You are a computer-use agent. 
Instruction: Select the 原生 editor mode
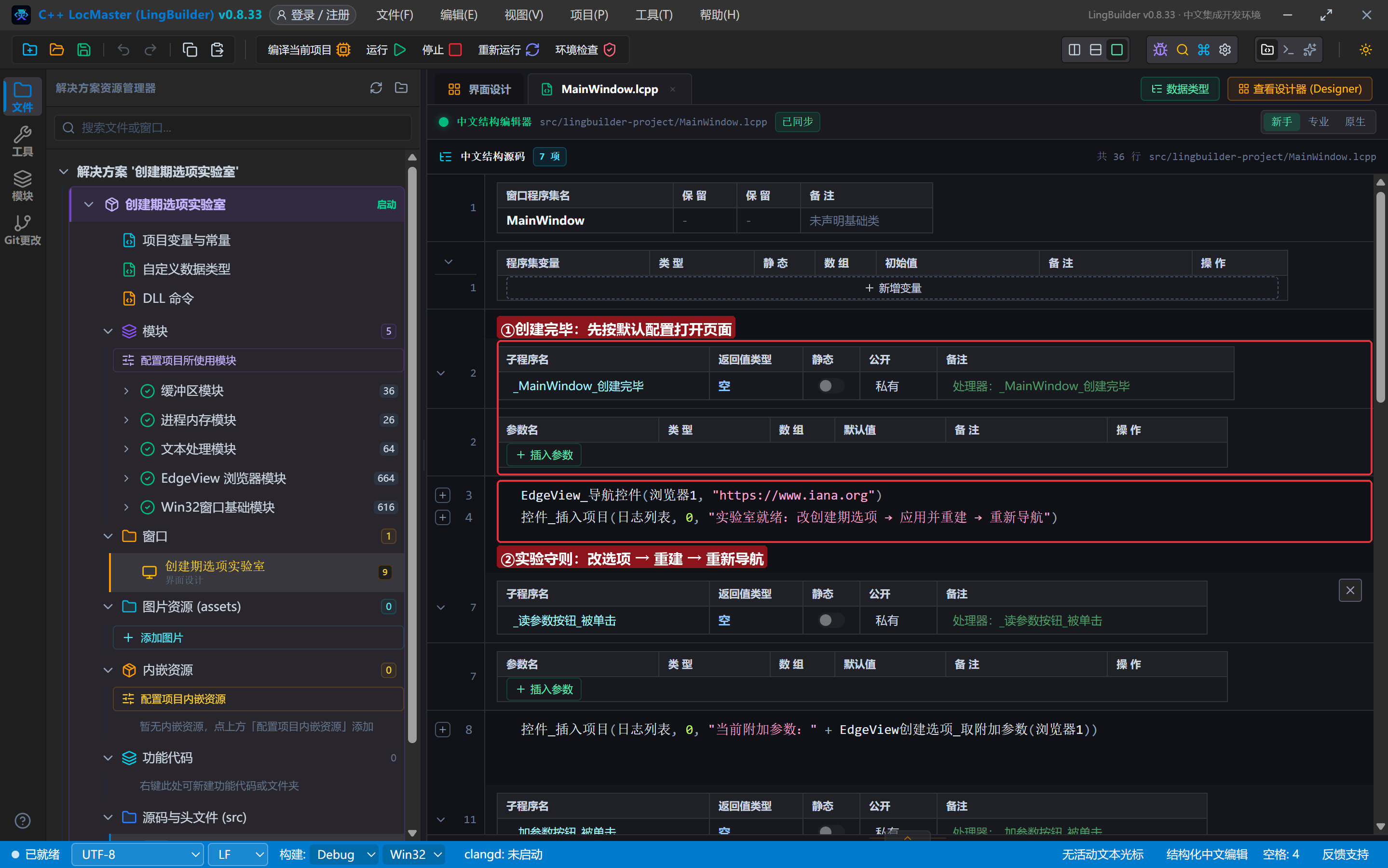[1355, 122]
